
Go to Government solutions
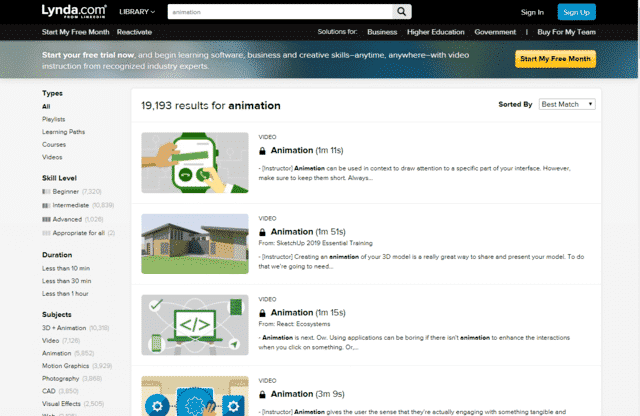pos(495,32)
